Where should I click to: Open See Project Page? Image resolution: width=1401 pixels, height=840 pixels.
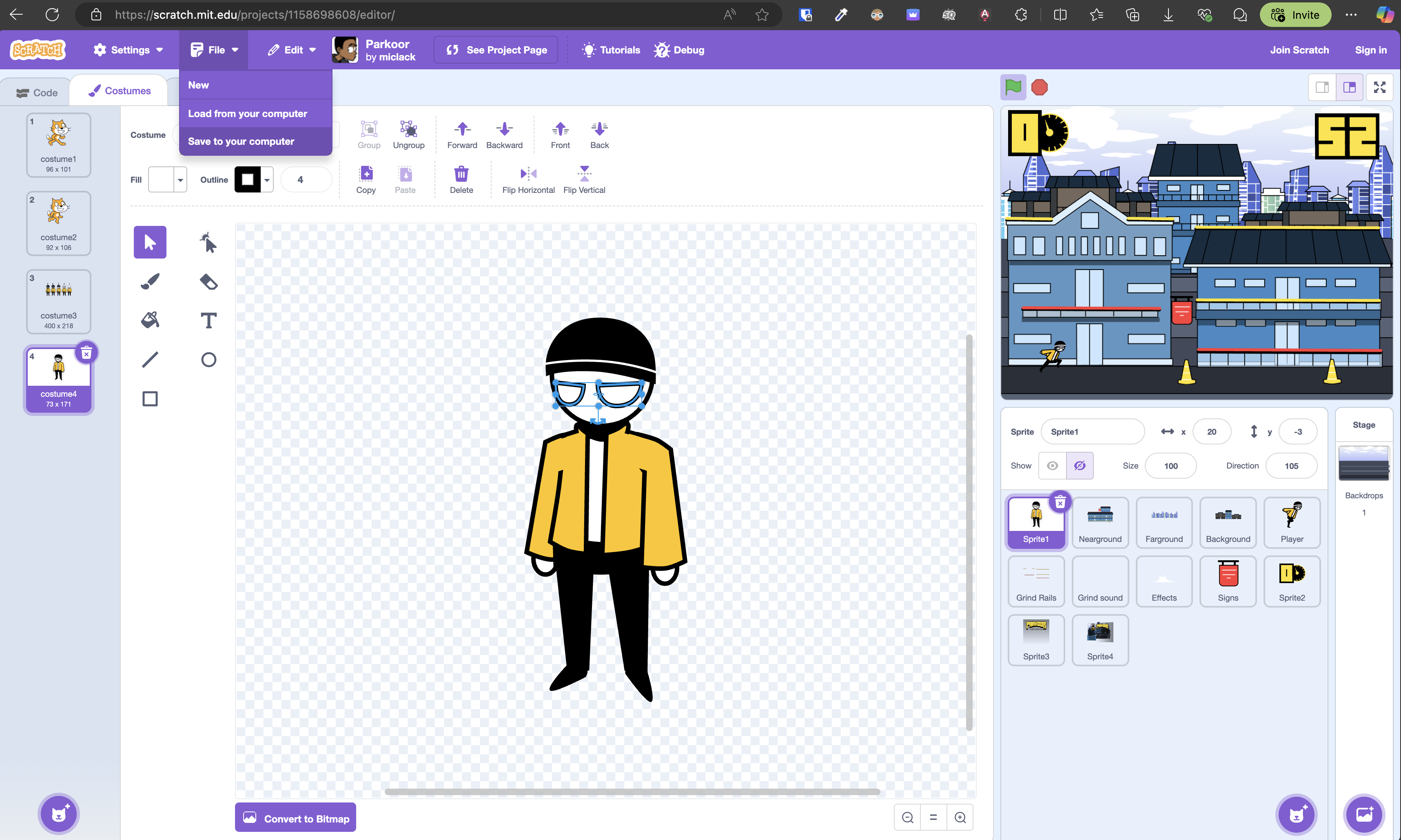tap(496, 50)
